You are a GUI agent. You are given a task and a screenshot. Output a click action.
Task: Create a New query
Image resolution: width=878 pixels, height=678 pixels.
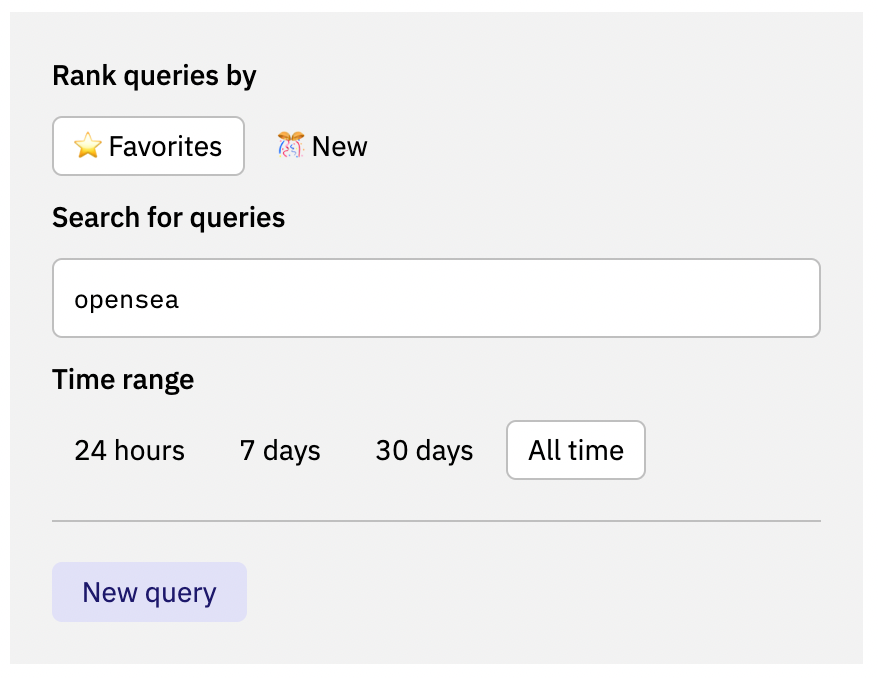(x=149, y=593)
